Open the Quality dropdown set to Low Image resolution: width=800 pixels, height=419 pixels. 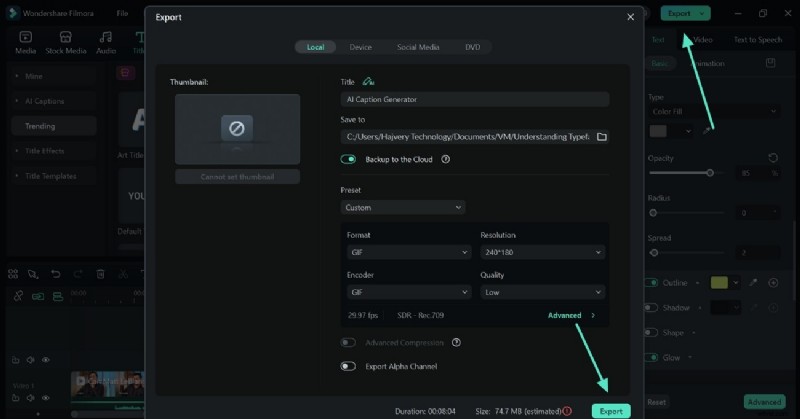click(542, 292)
